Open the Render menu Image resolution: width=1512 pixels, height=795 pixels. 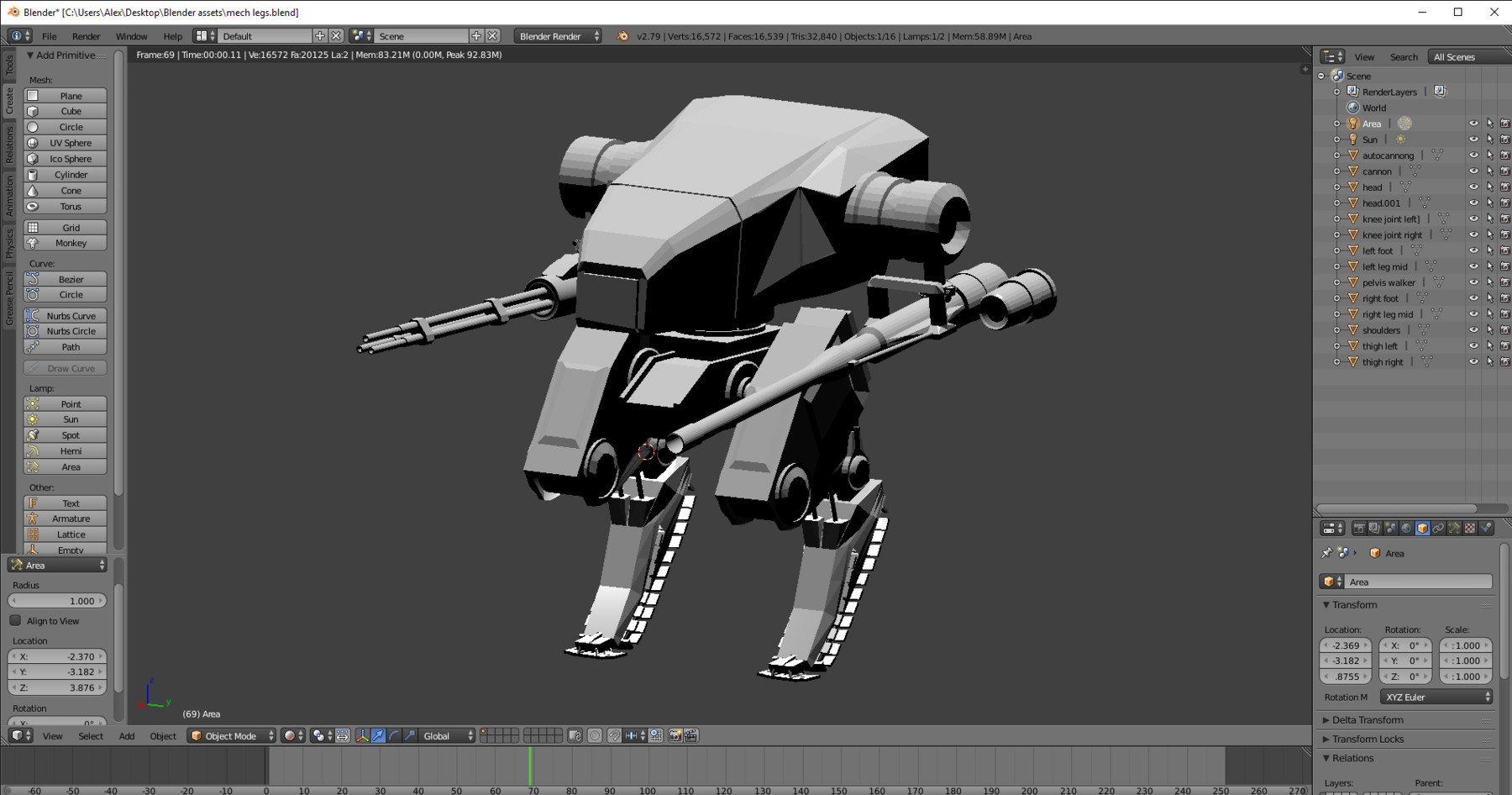[x=86, y=36]
